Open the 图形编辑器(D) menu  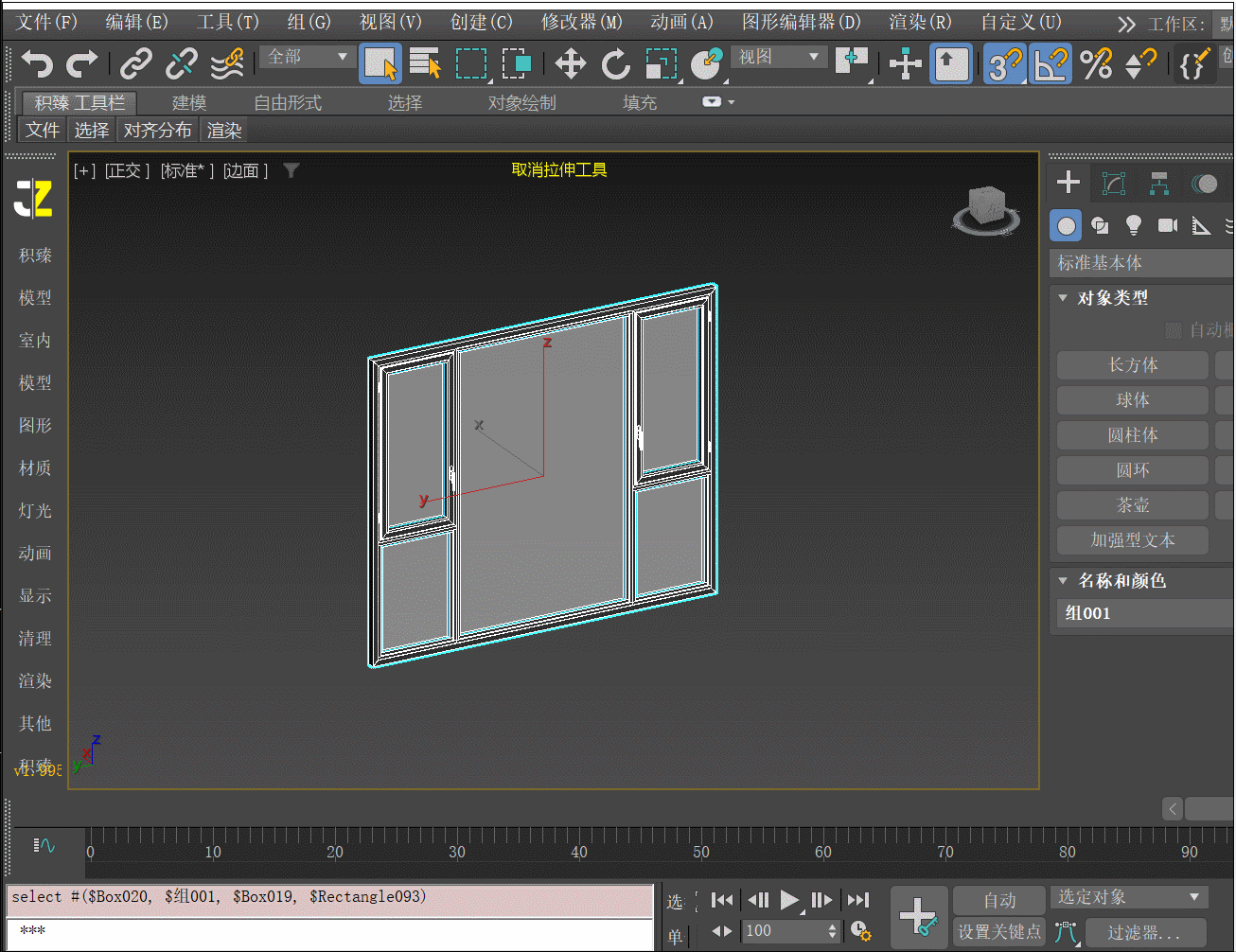(802, 22)
